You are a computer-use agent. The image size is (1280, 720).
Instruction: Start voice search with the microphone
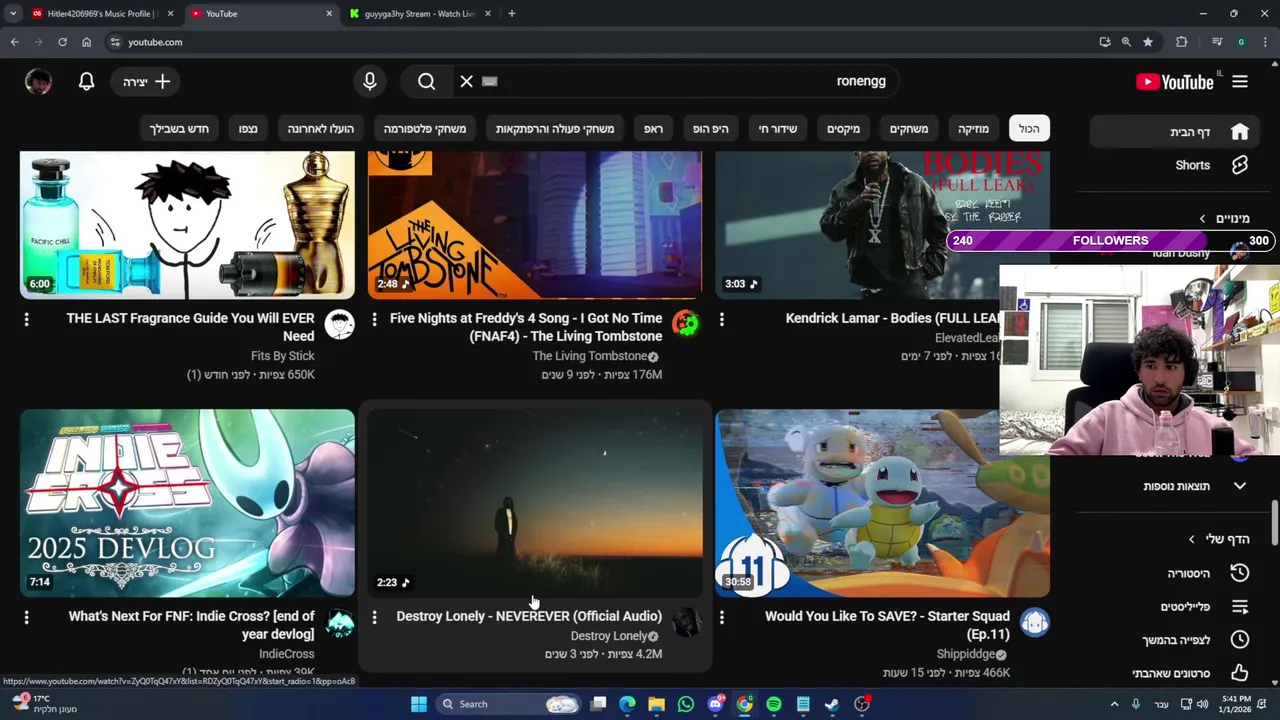point(370,82)
